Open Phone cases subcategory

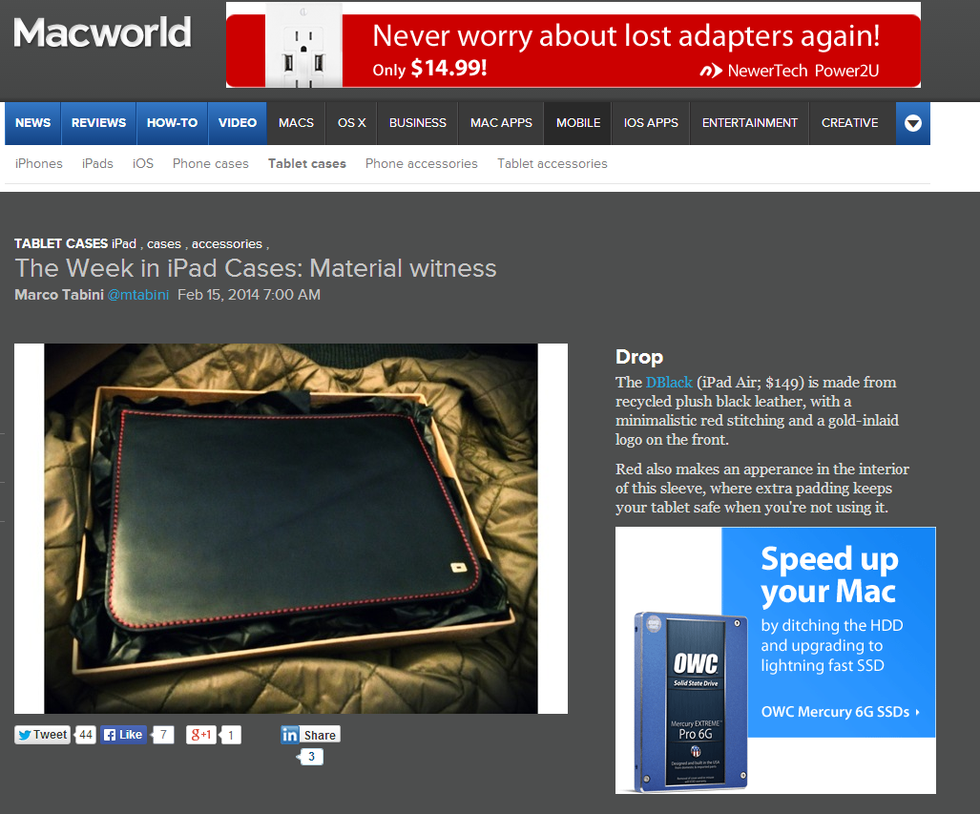point(211,164)
